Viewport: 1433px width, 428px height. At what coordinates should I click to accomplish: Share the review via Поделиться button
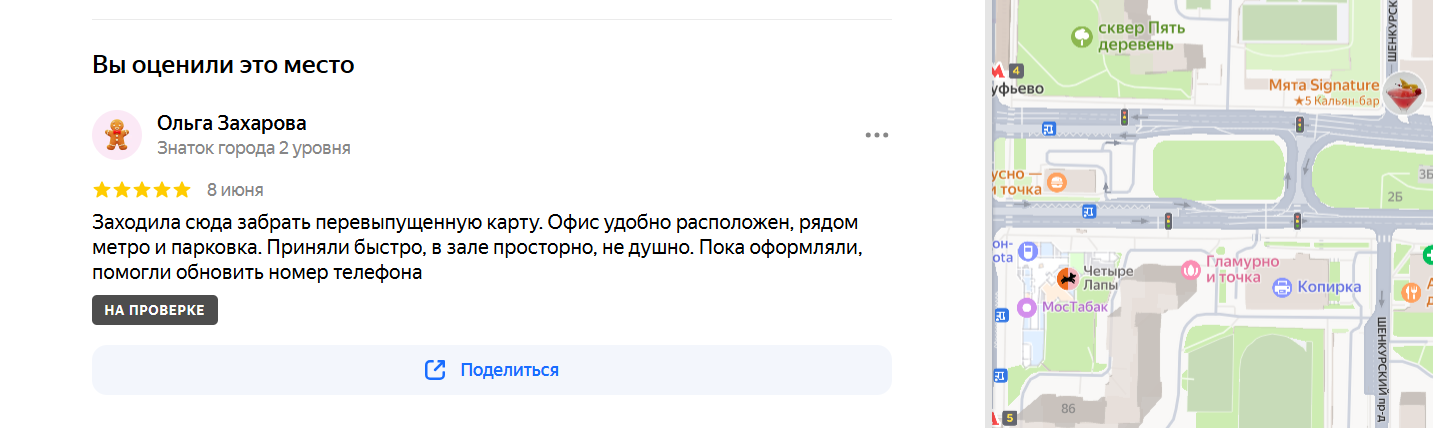(491, 370)
